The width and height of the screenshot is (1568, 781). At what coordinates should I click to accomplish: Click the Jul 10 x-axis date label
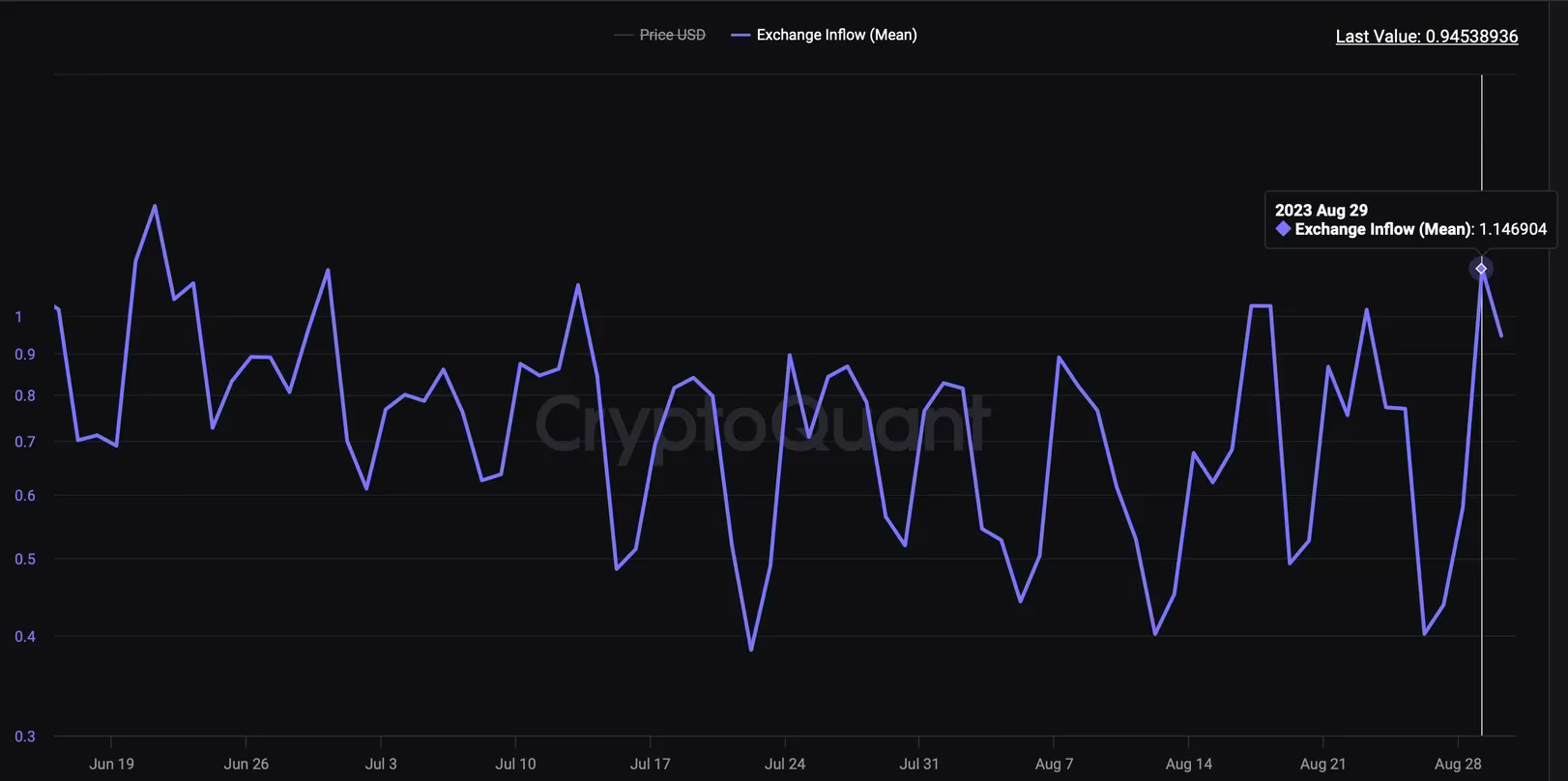(x=515, y=764)
